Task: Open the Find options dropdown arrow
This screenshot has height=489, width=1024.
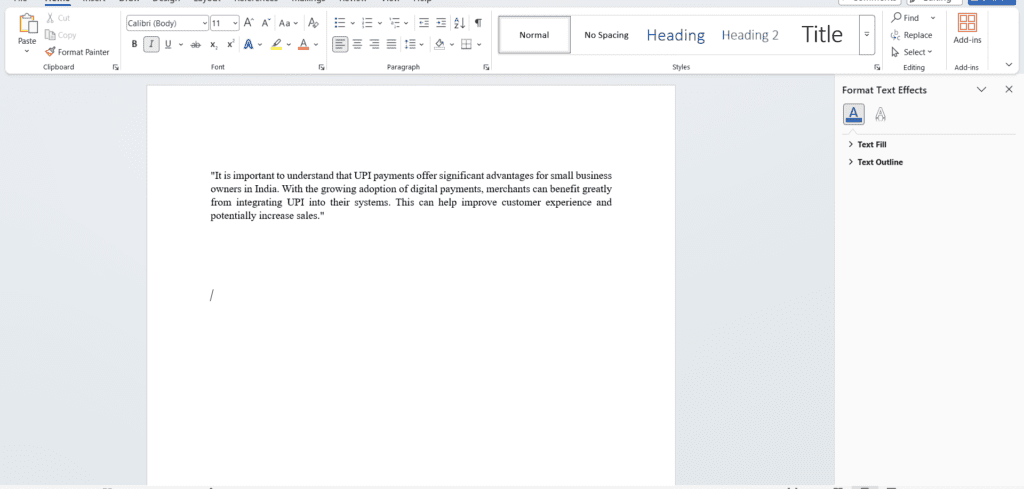Action: [x=933, y=18]
